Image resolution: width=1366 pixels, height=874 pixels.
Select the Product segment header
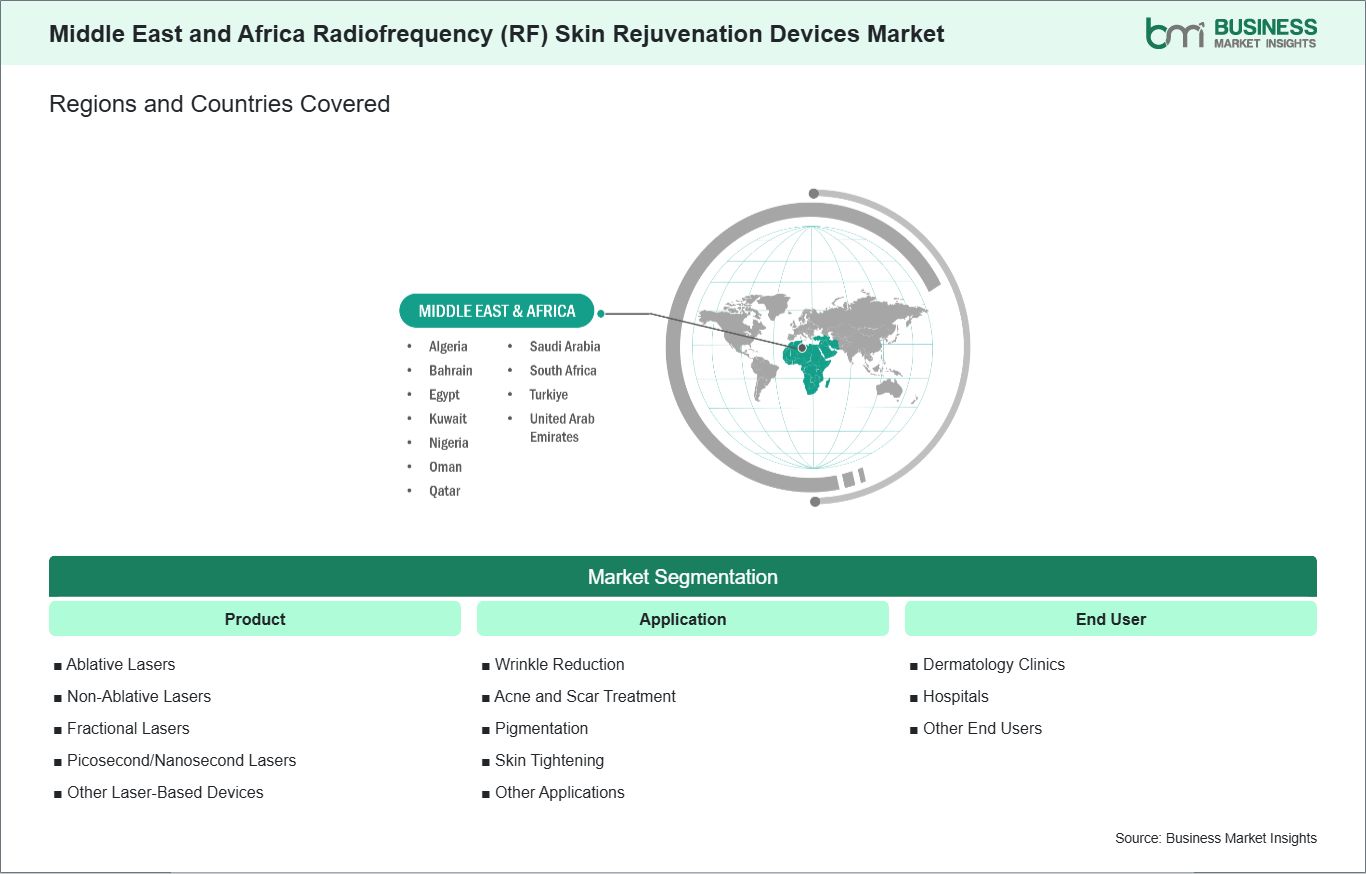(255, 619)
